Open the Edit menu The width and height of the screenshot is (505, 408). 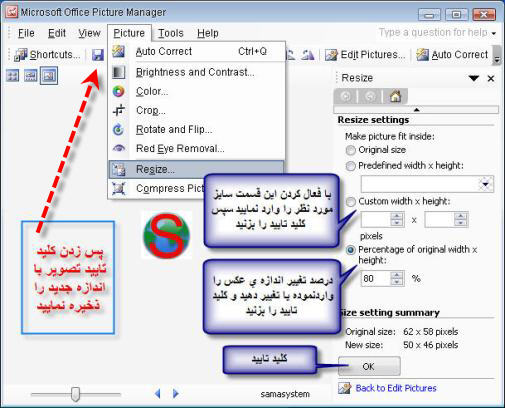click(x=57, y=33)
